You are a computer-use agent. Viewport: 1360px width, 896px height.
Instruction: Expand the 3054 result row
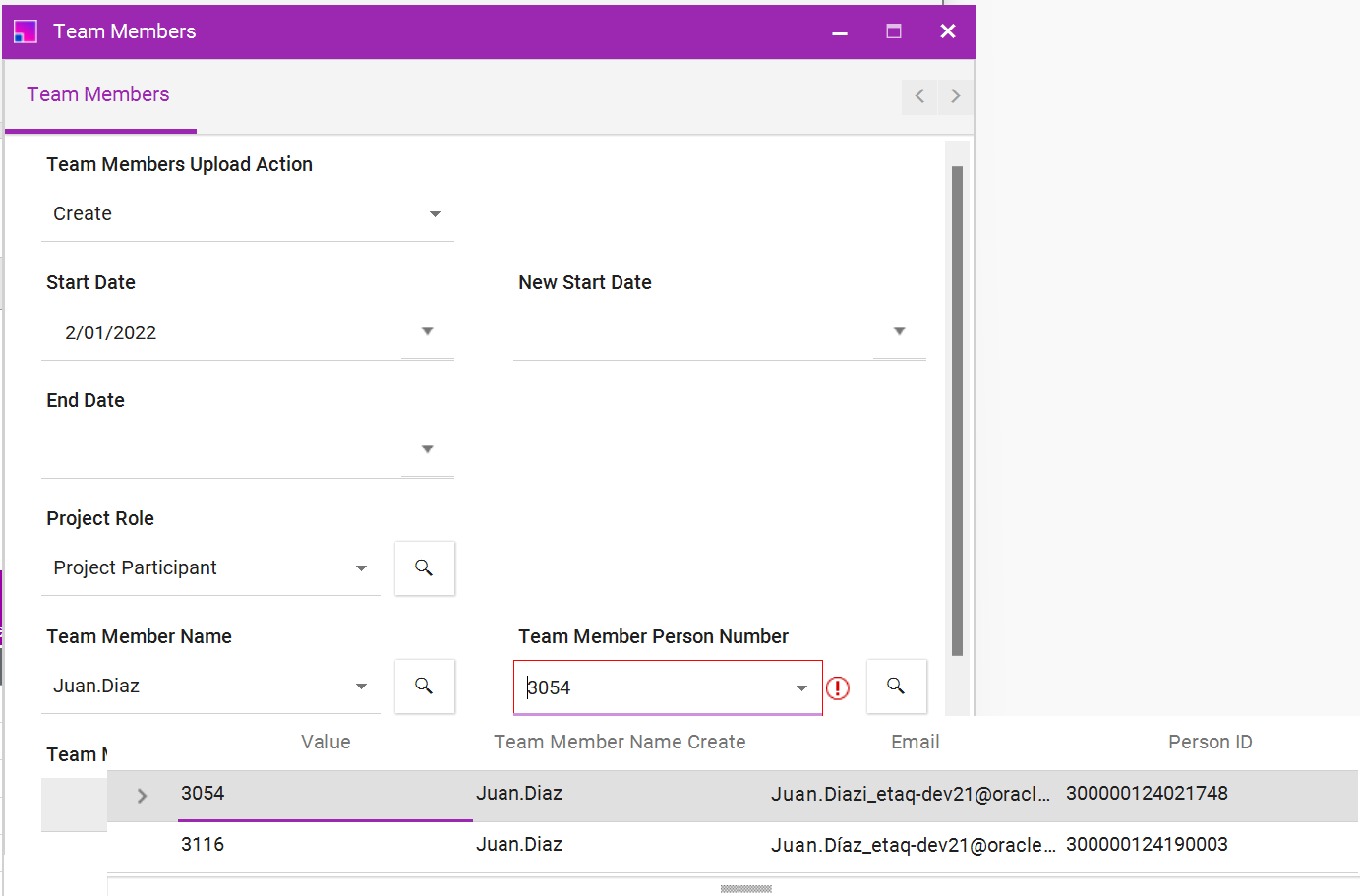point(142,796)
